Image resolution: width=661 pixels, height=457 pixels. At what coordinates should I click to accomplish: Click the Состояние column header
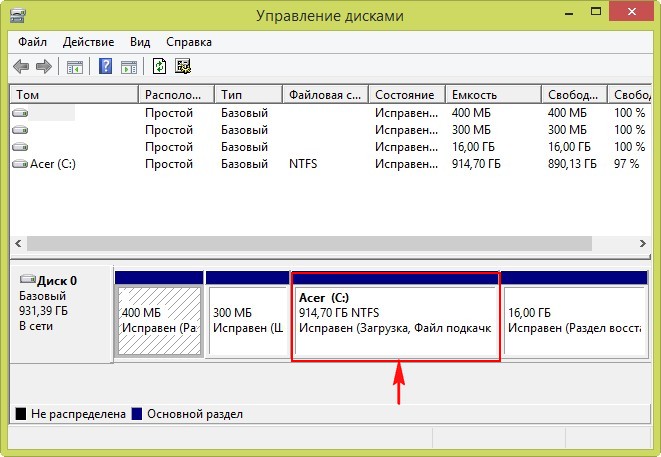406,95
